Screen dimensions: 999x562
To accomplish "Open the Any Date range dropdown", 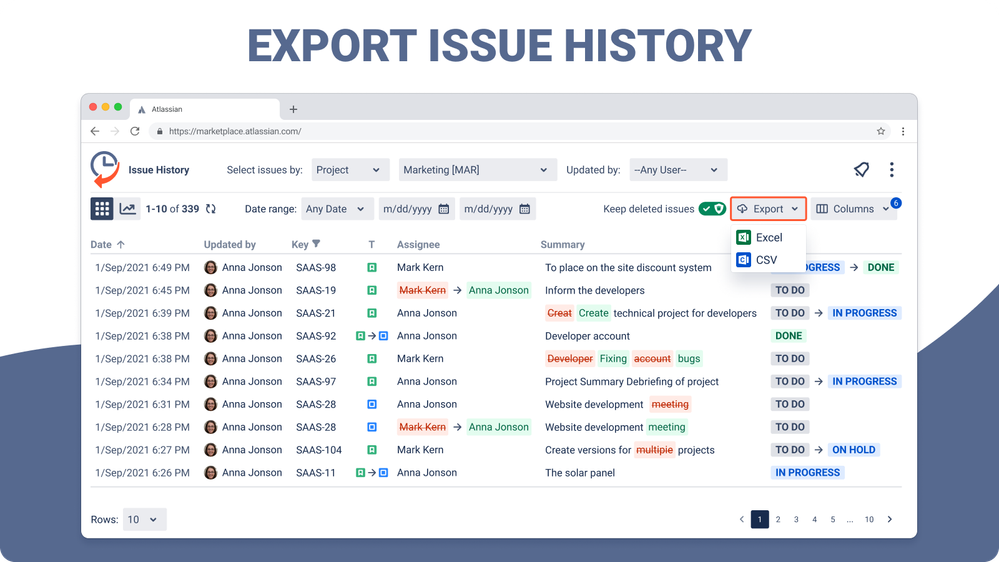I will (336, 209).
